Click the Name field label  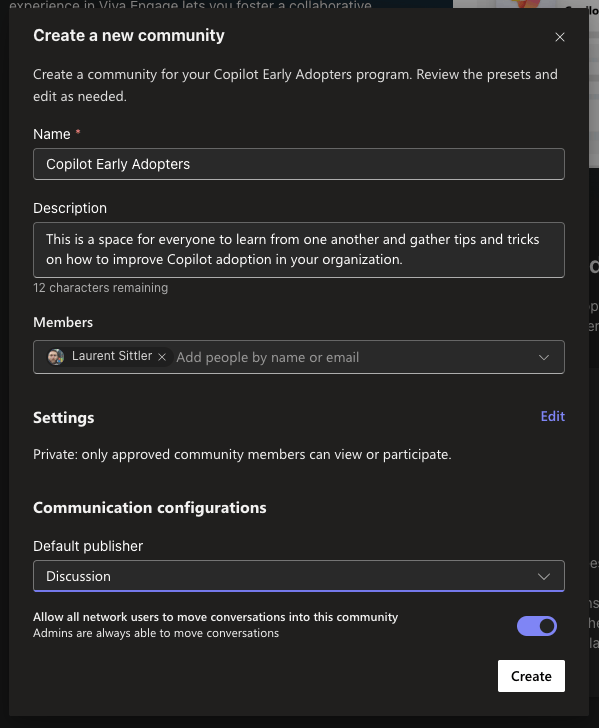[x=52, y=134]
